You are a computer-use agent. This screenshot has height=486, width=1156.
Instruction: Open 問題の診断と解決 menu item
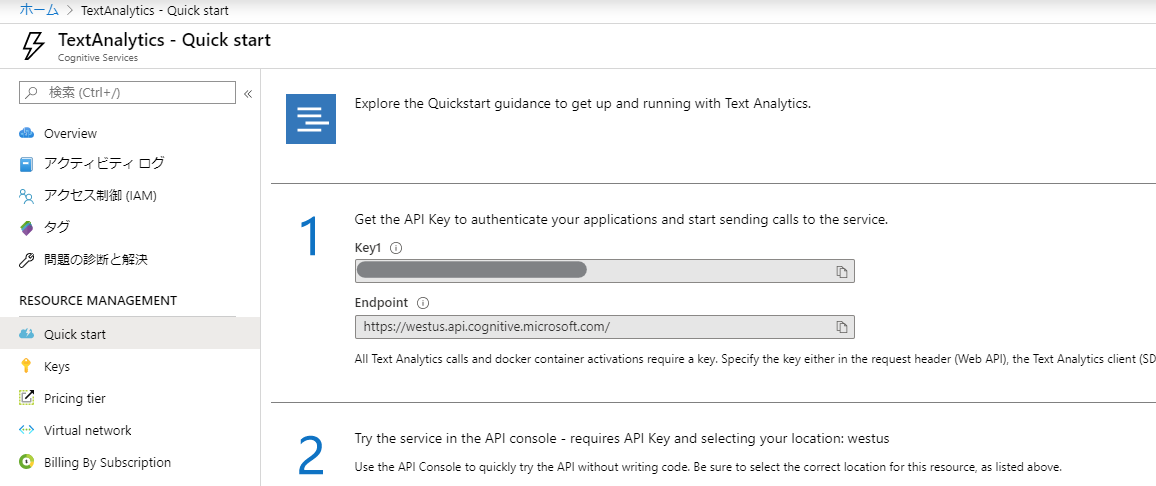click(96, 260)
